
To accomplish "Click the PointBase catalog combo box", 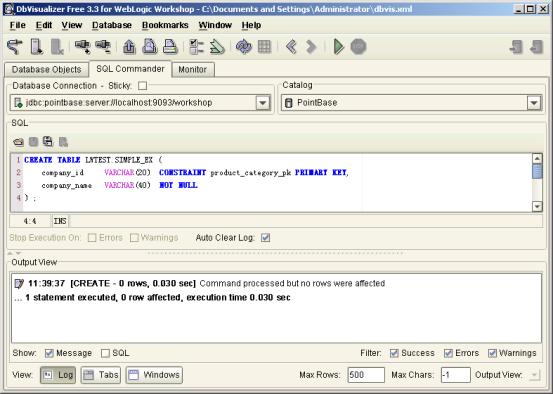I will 411,103.
